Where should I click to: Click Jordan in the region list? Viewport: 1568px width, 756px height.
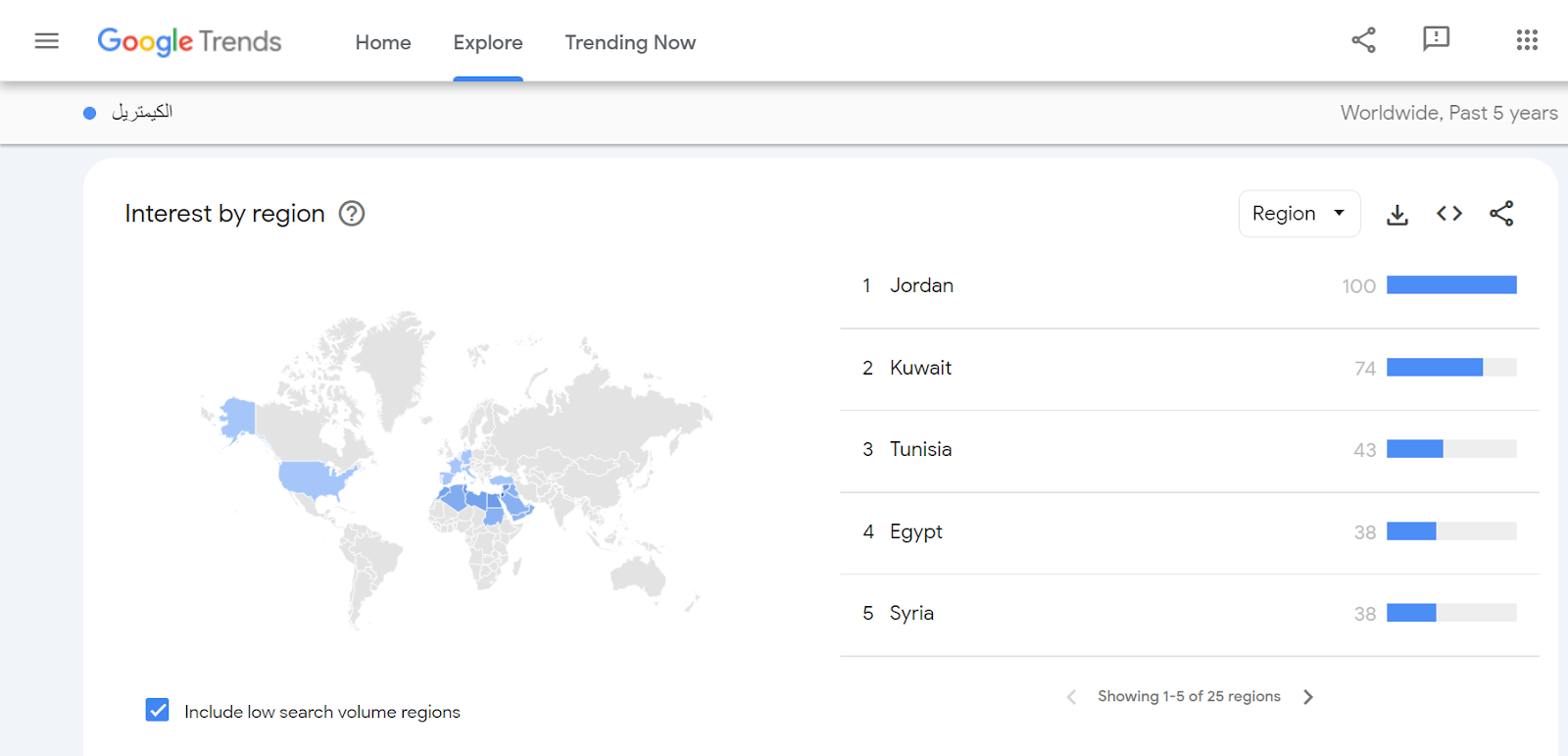tap(921, 285)
